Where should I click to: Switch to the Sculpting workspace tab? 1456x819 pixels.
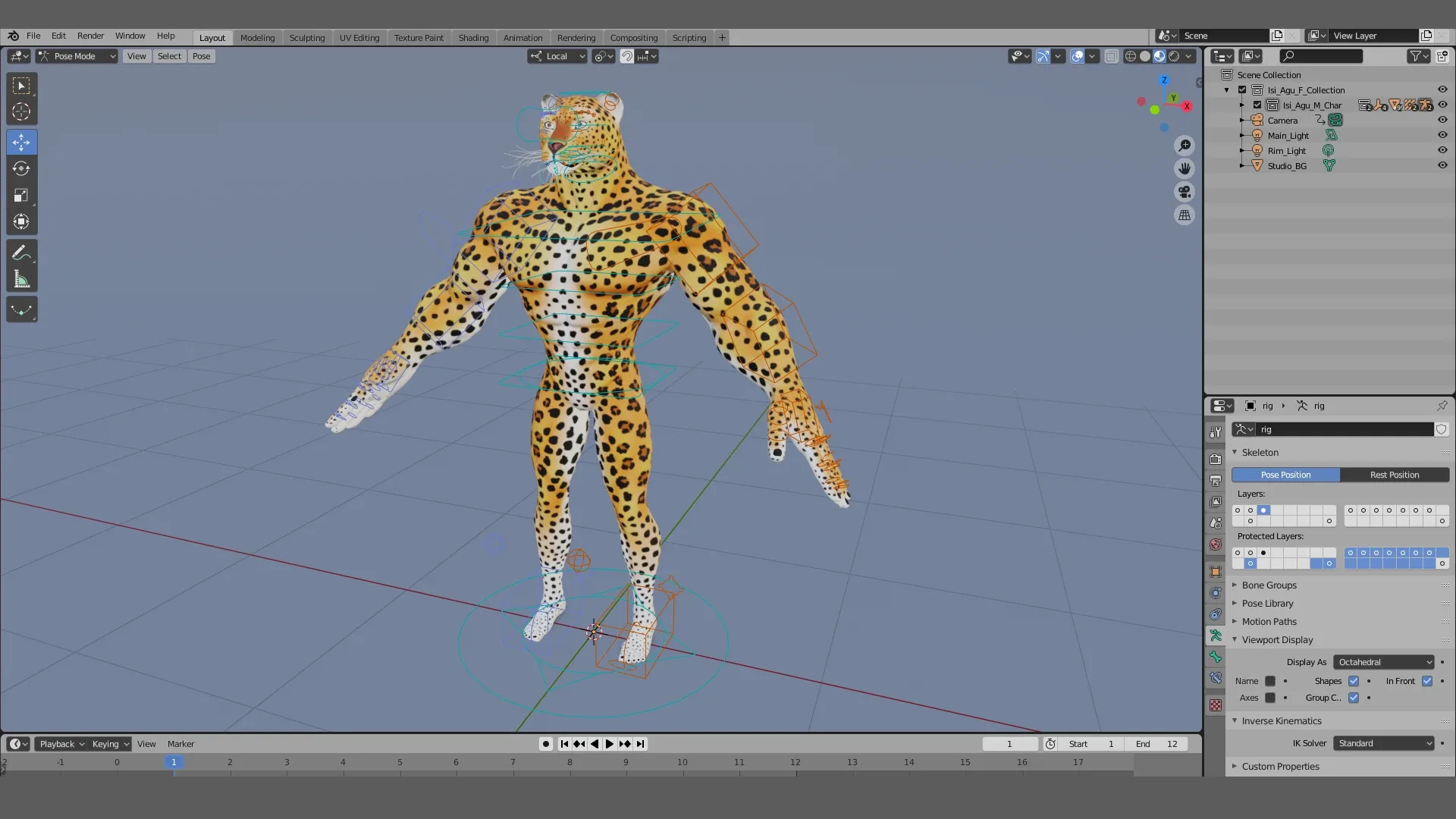pos(306,38)
